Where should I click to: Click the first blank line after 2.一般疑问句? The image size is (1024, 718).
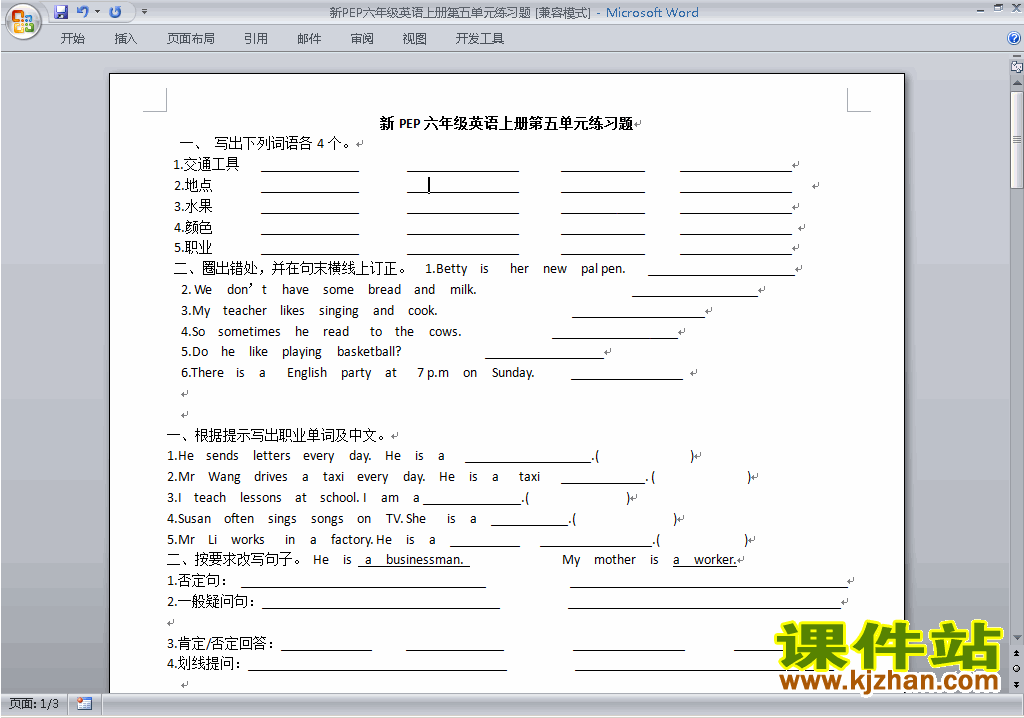[381, 602]
